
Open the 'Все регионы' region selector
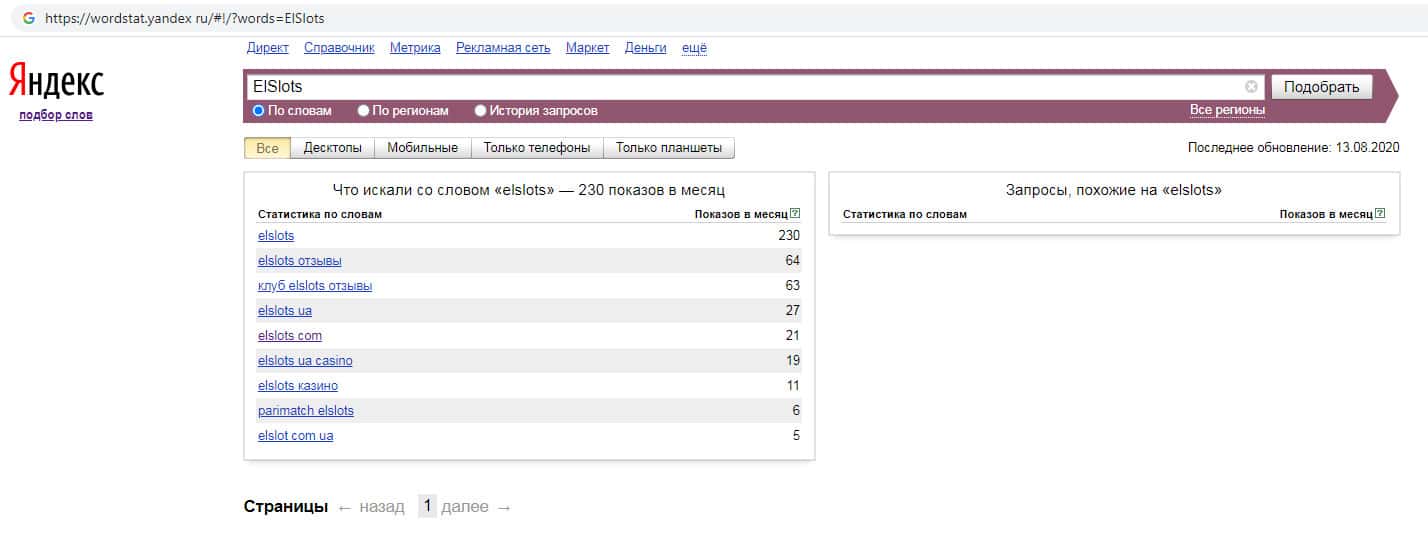(1227, 110)
